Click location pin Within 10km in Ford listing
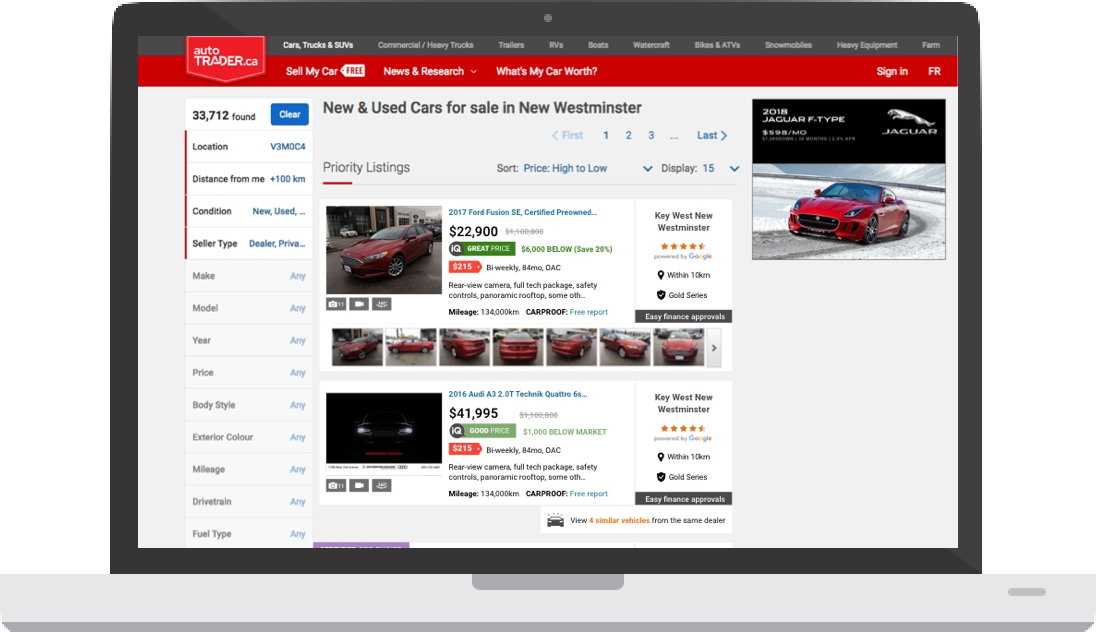The image size is (1096, 632). pos(661,275)
